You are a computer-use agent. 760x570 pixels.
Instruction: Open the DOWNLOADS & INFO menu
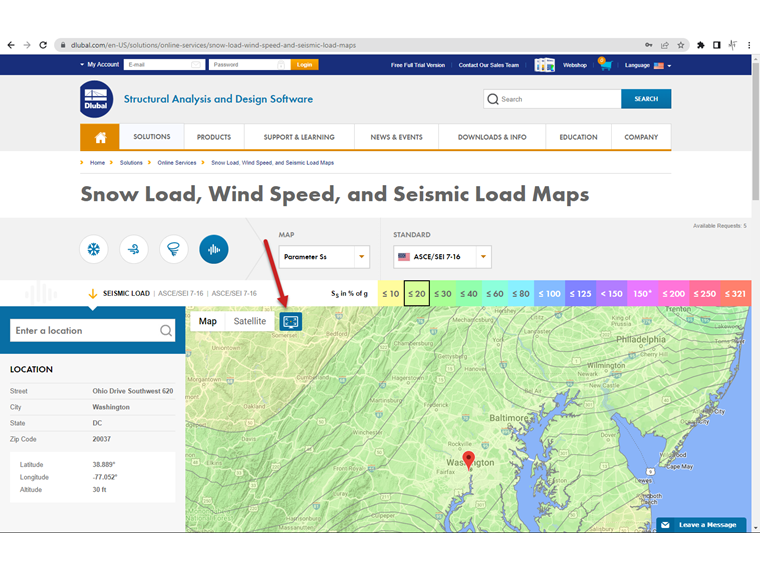click(492, 137)
